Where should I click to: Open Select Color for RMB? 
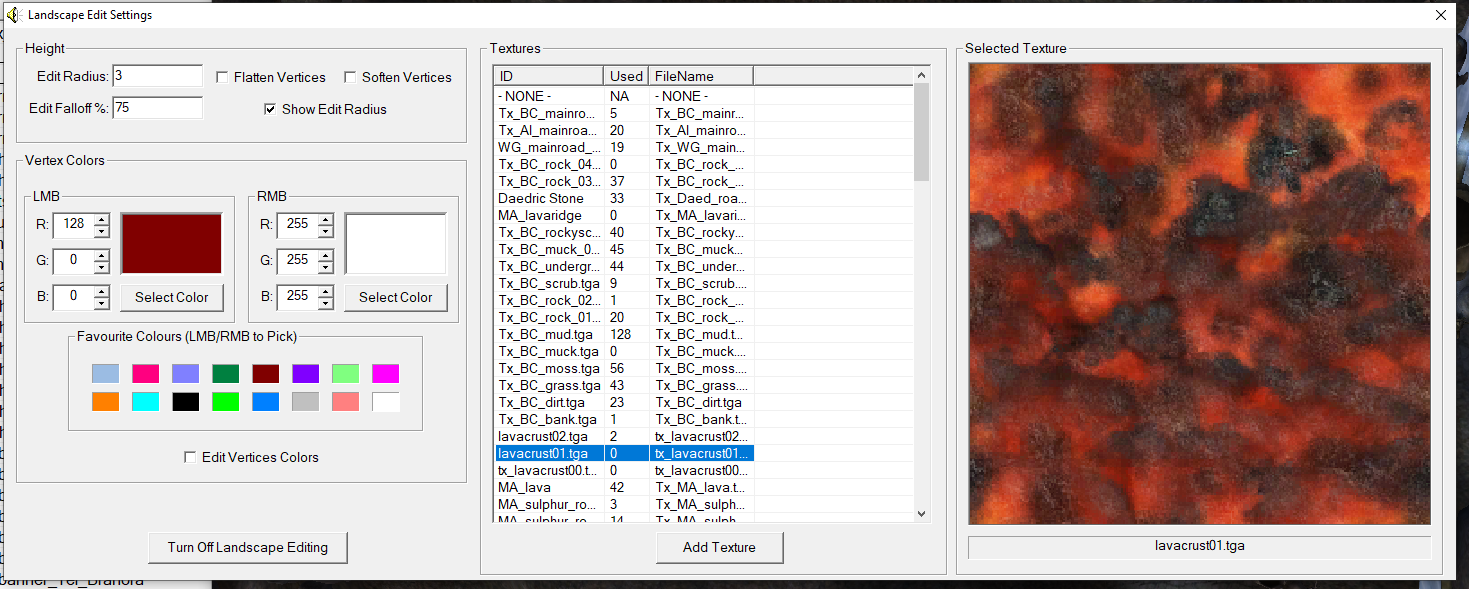(x=396, y=297)
